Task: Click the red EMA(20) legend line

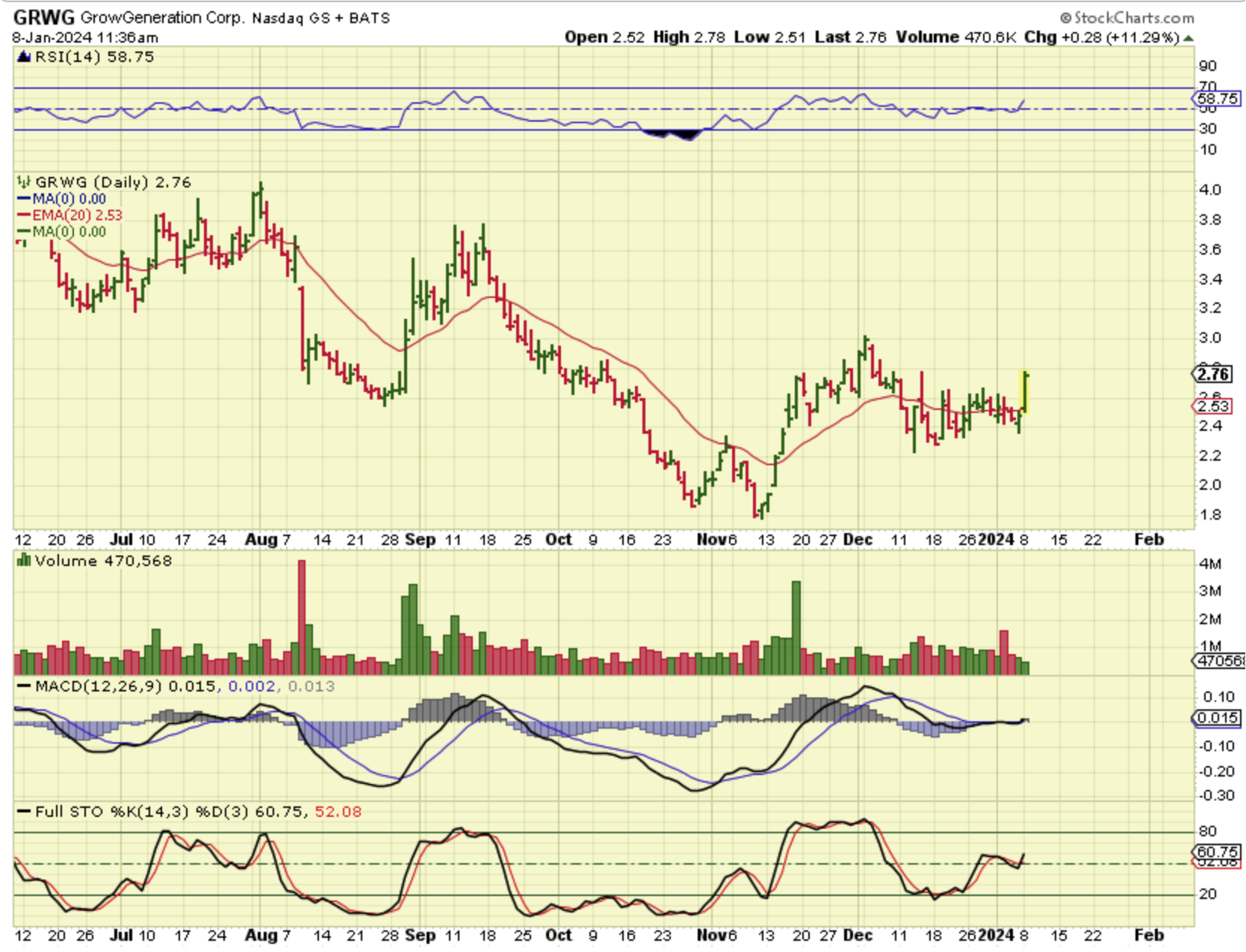Action: tap(24, 216)
